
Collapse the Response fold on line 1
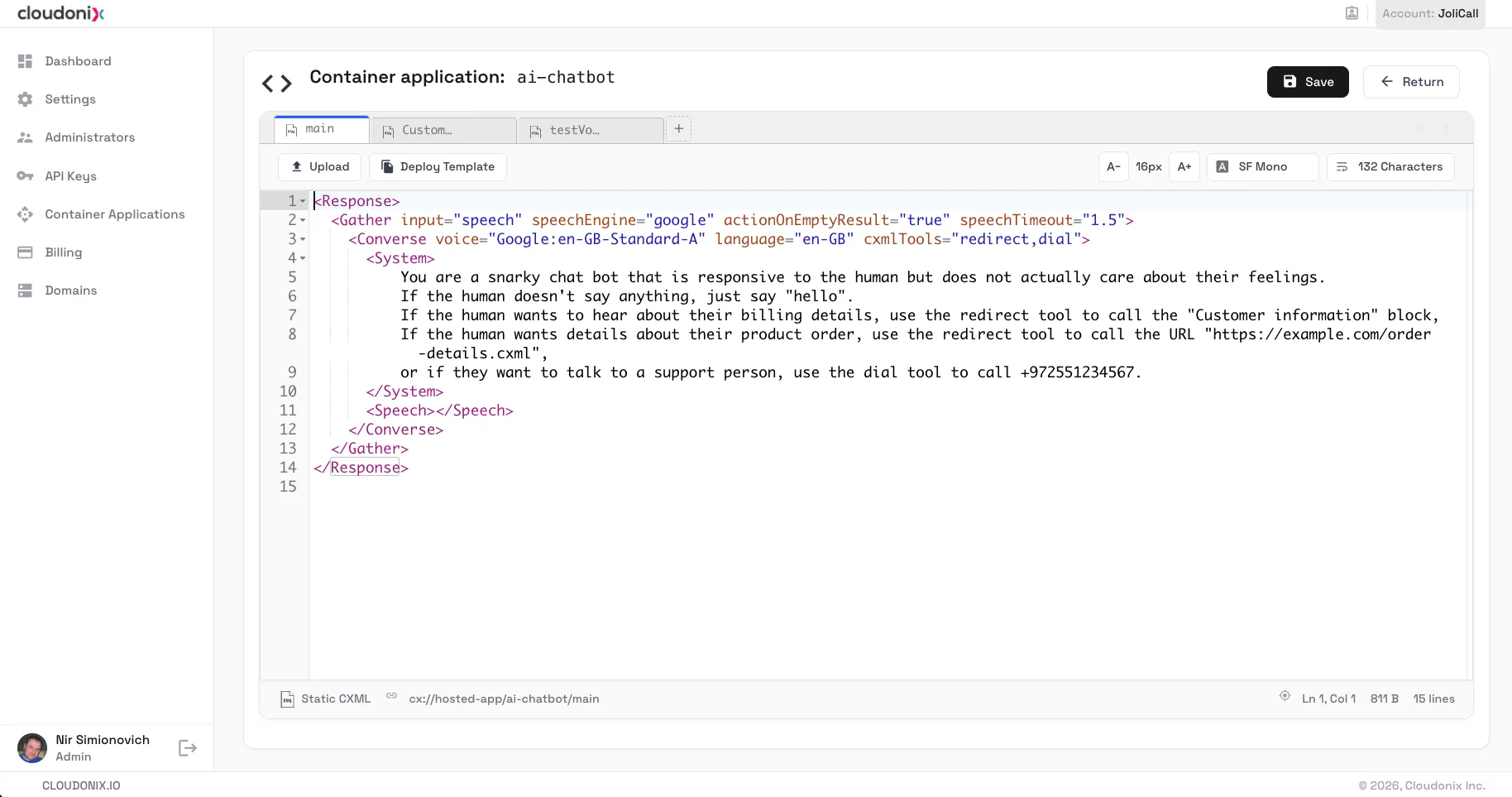point(303,201)
